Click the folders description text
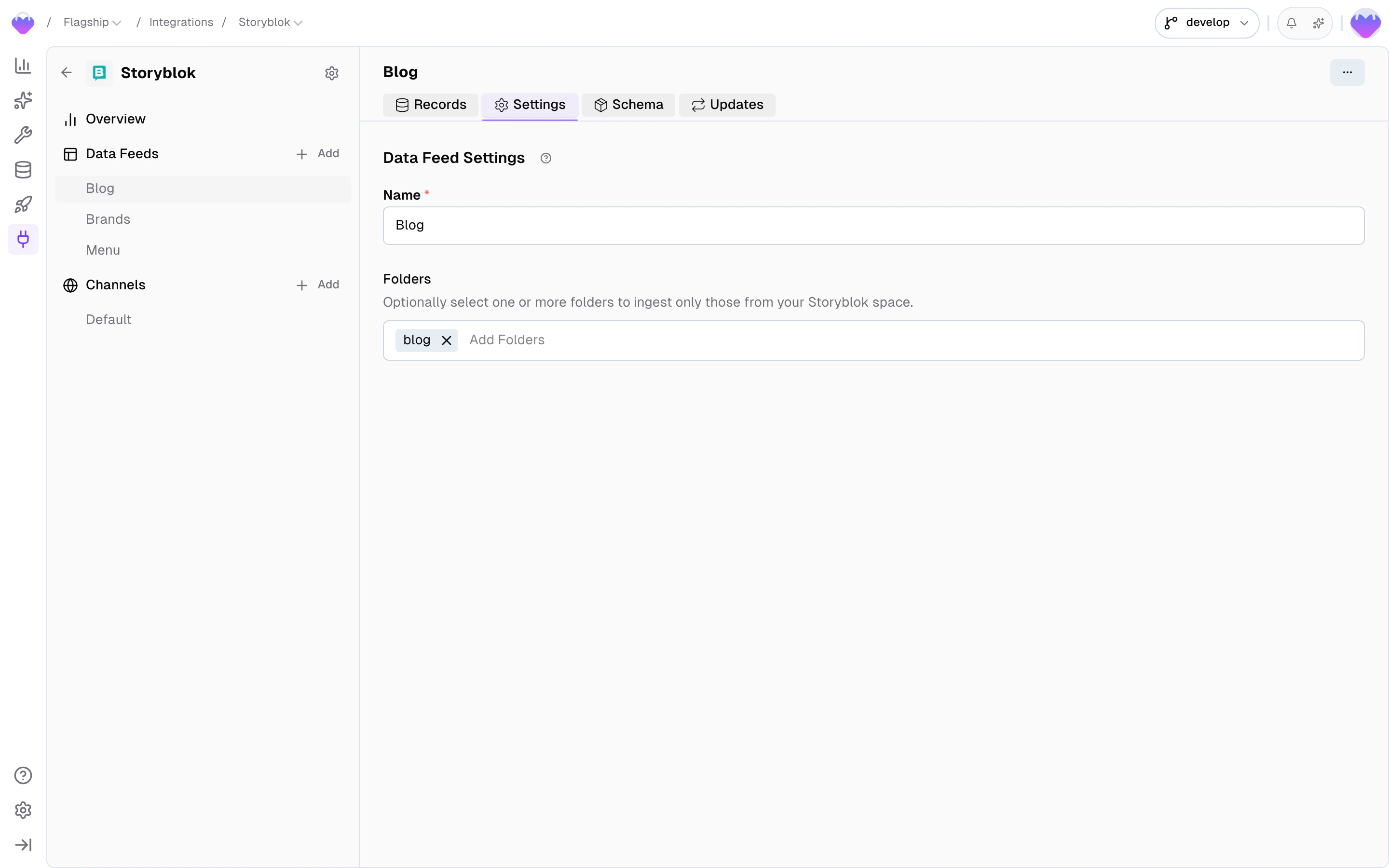The width and height of the screenshot is (1389, 868). pyautogui.click(x=648, y=302)
